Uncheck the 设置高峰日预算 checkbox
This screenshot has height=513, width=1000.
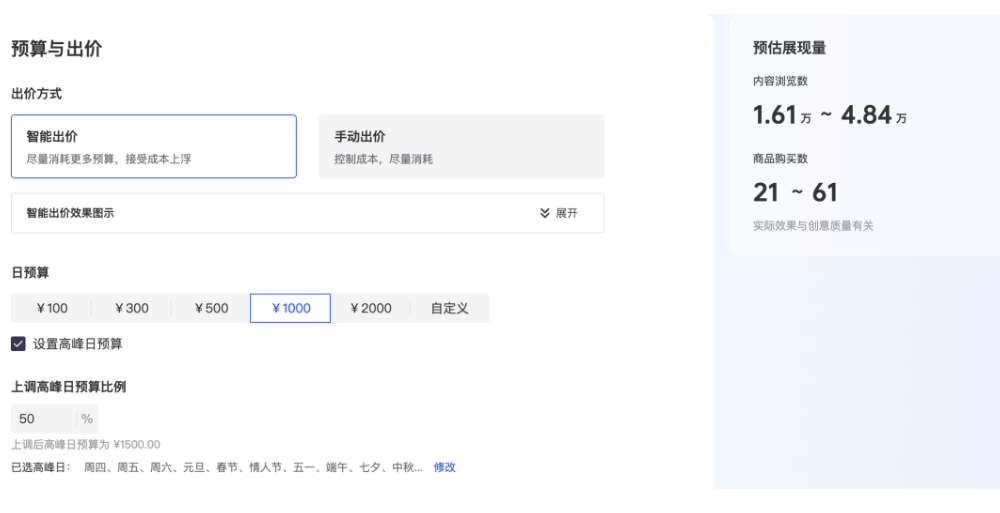point(18,344)
